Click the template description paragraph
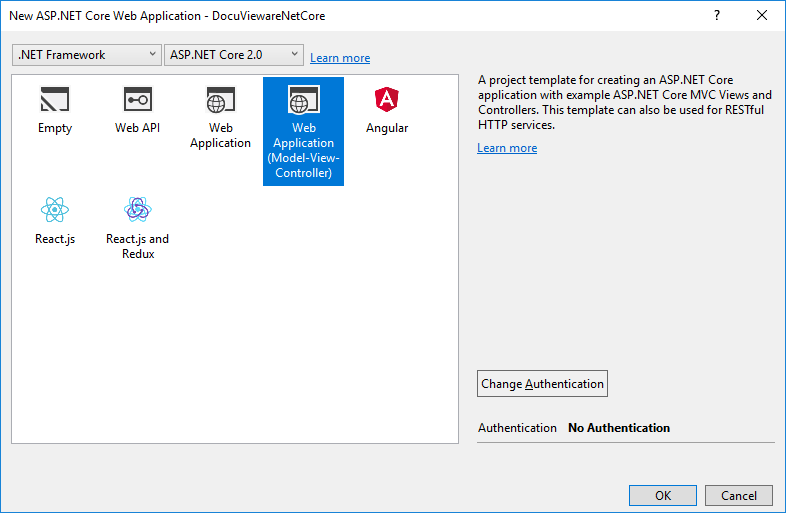The height and width of the screenshot is (513, 786). [625, 102]
